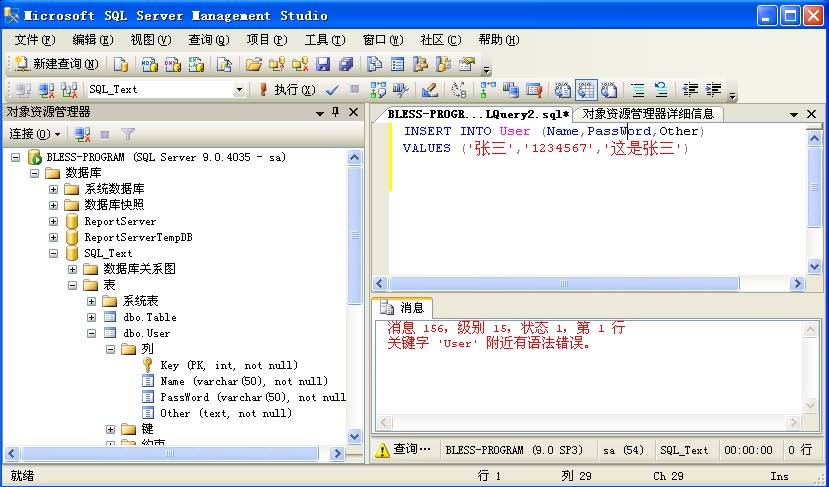Select the PassWord column in tree
Image resolution: width=829 pixels, height=487 pixels.
pos(244,397)
